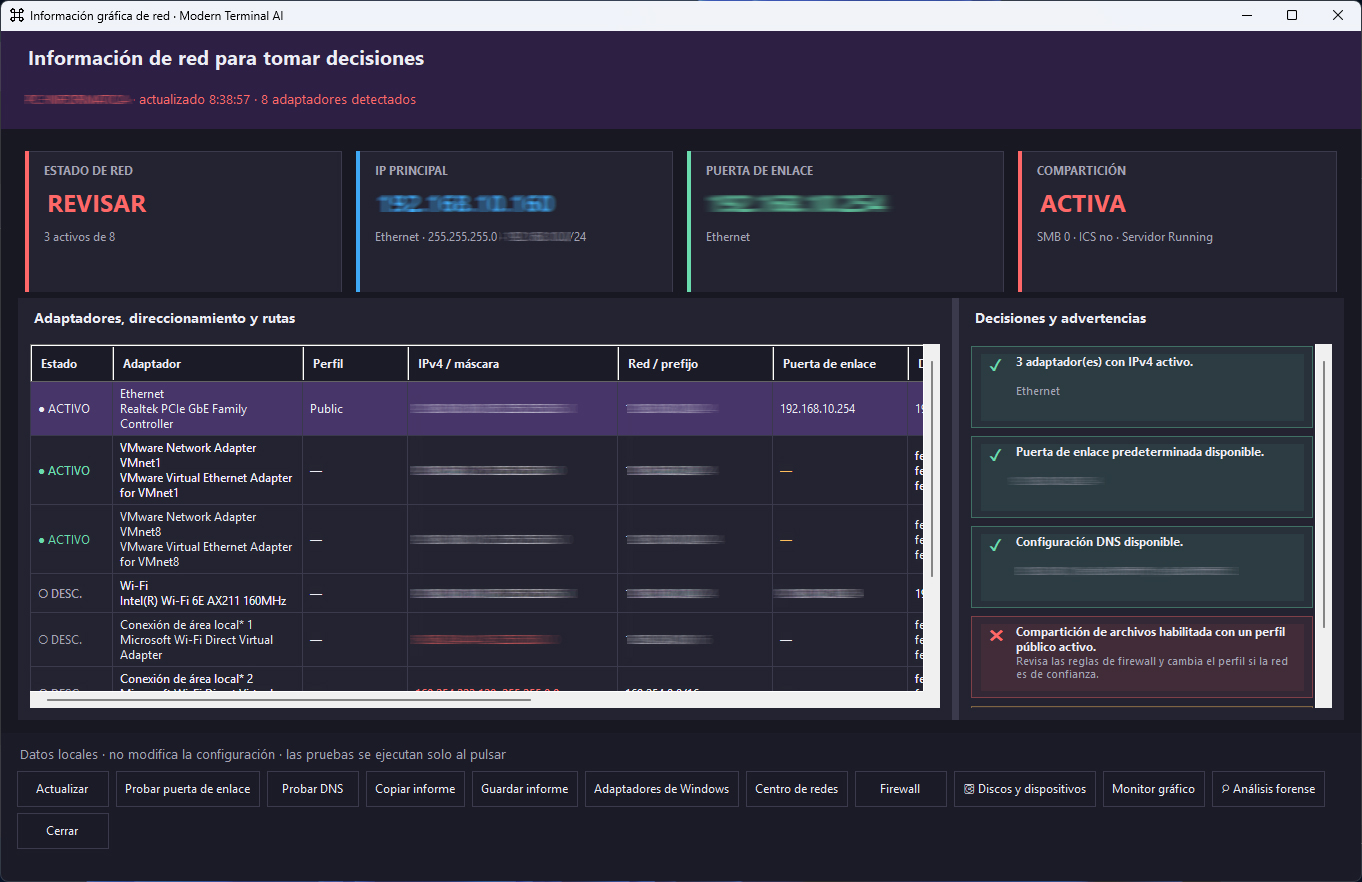This screenshot has height=882, width=1362.
Task: Open Adaptadores de Windows
Action: [662, 789]
